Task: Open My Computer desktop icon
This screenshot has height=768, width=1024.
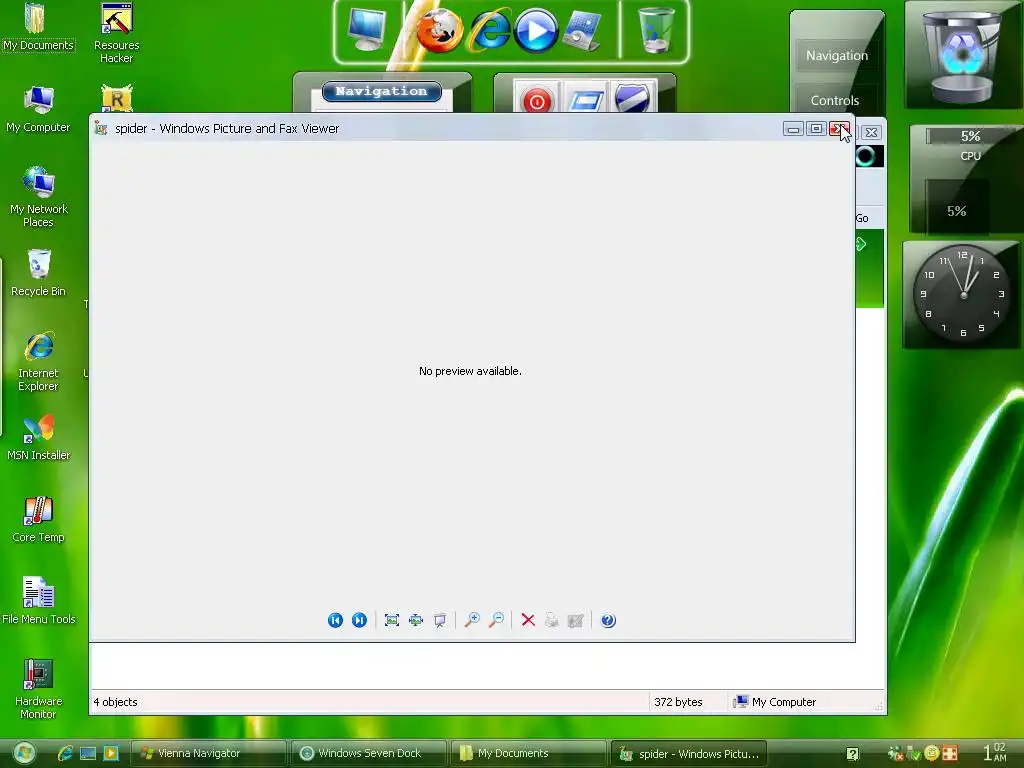Action: tap(38, 110)
